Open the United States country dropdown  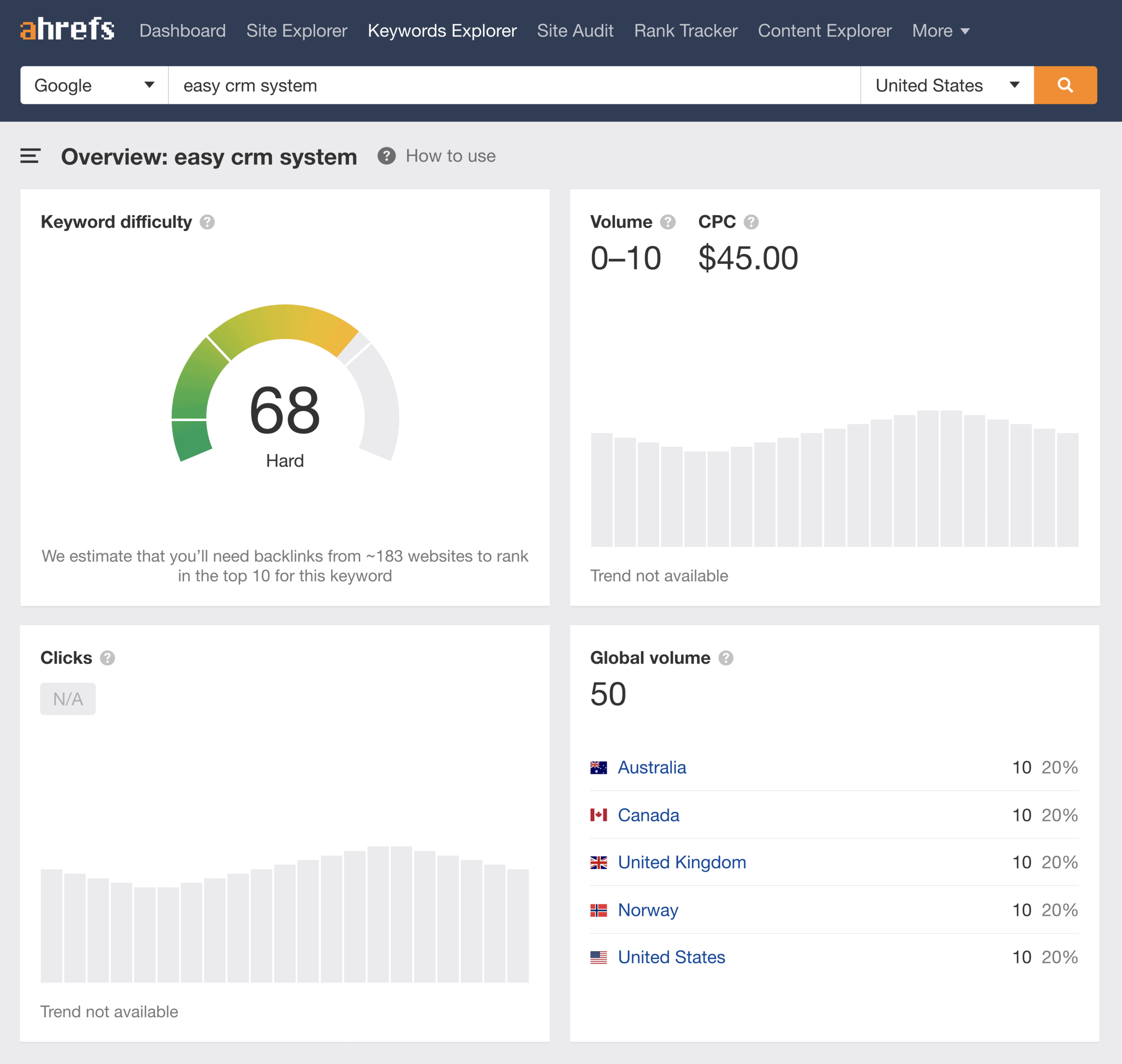click(947, 85)
